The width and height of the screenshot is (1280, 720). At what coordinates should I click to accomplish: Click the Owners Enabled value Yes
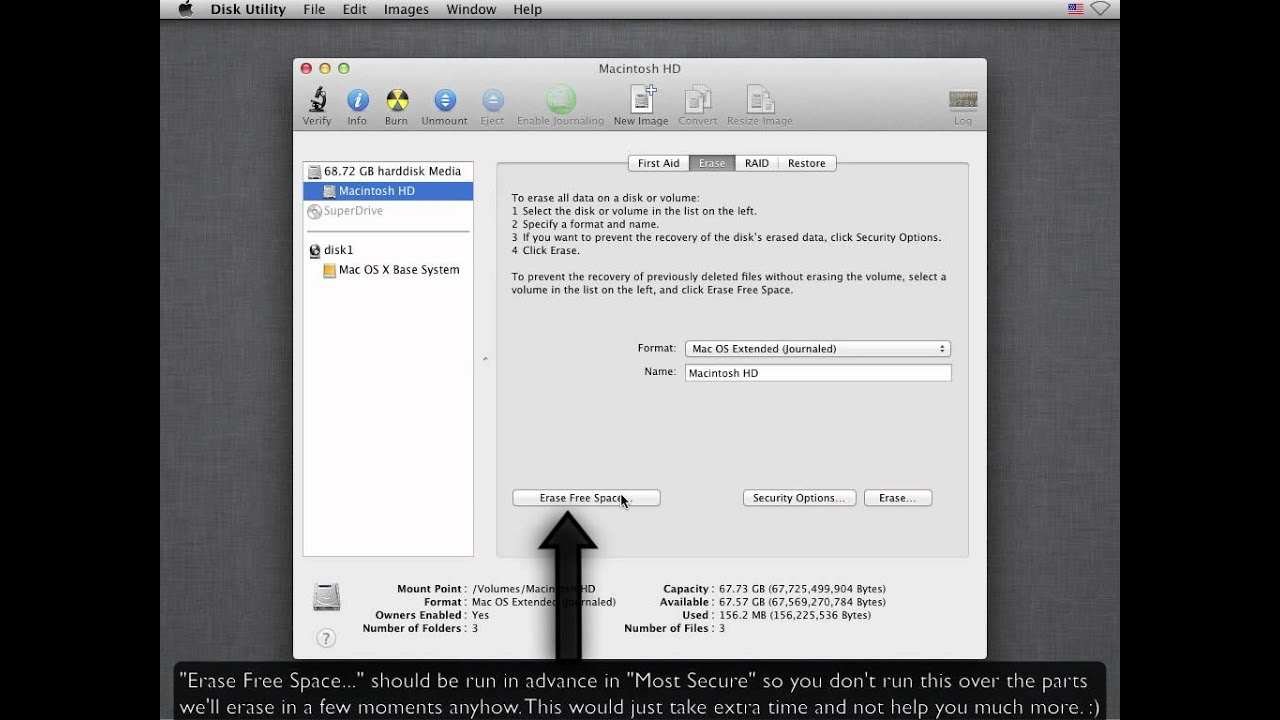(x=481, y=615)
